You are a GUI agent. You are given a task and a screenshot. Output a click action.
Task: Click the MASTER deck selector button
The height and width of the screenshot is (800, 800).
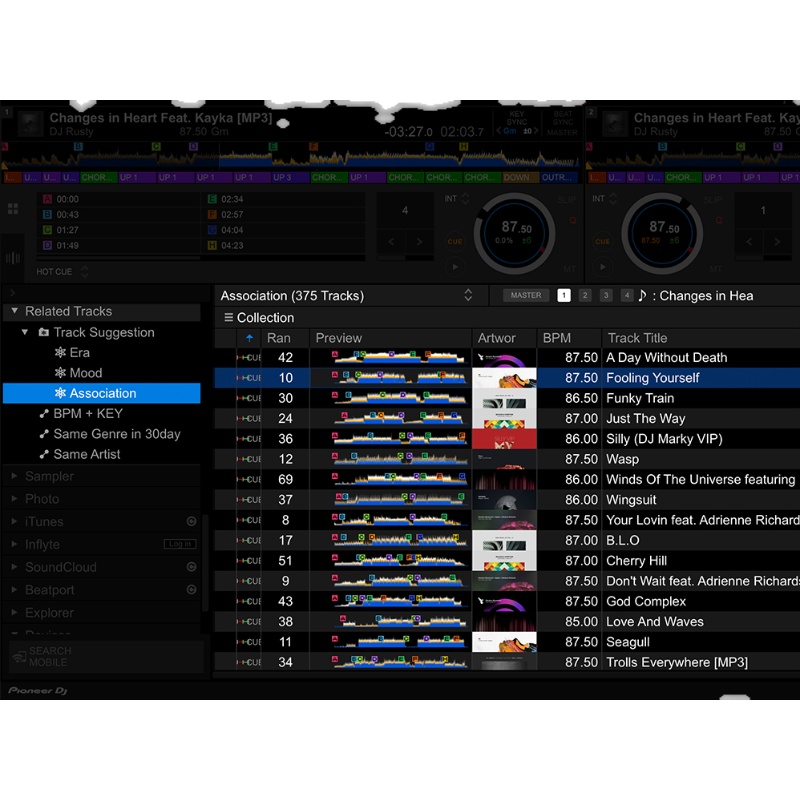click(526, 295)
